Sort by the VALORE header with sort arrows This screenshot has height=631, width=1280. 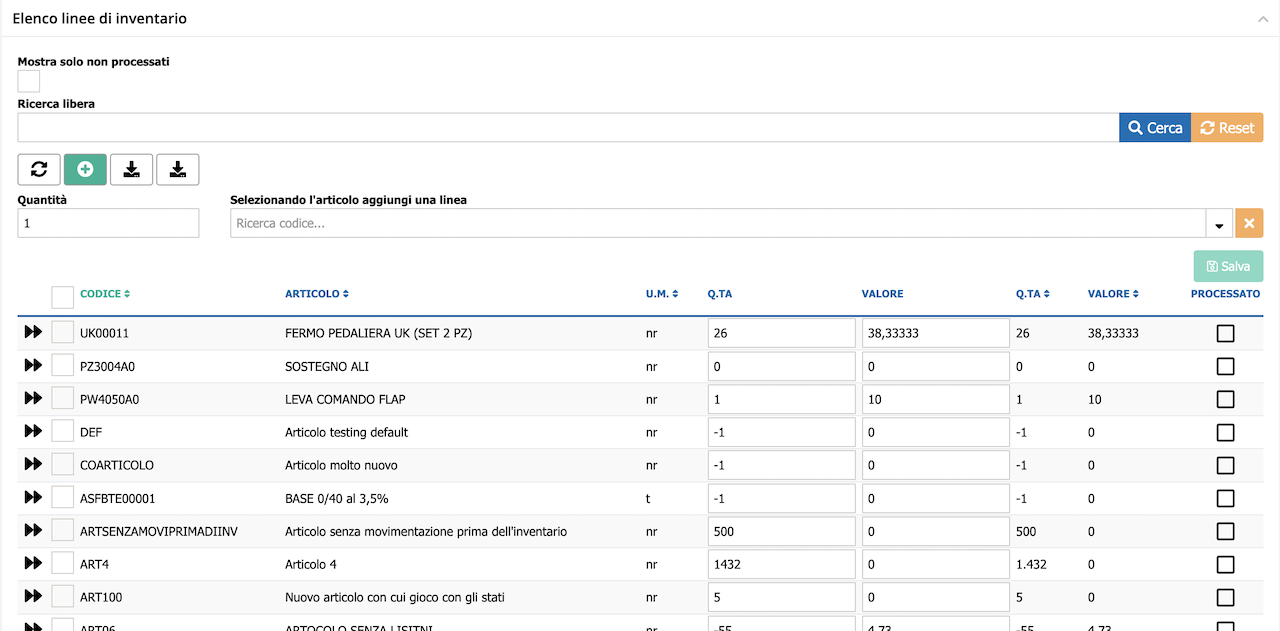1114,294
